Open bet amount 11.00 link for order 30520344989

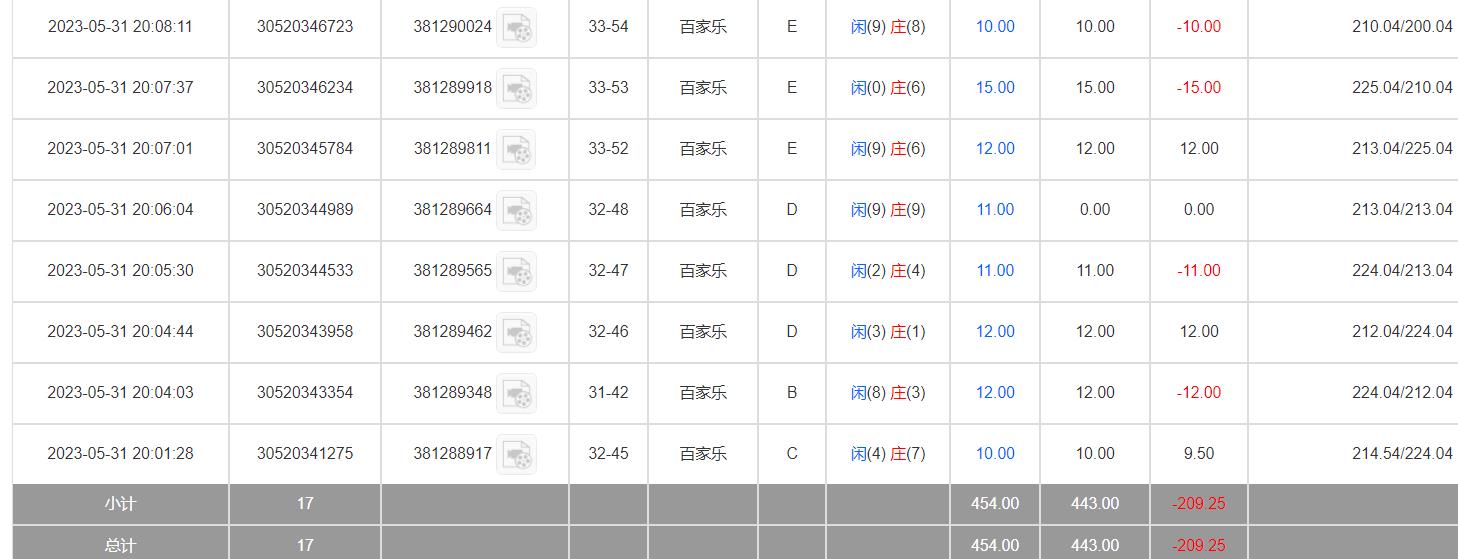tap(995, 210)
